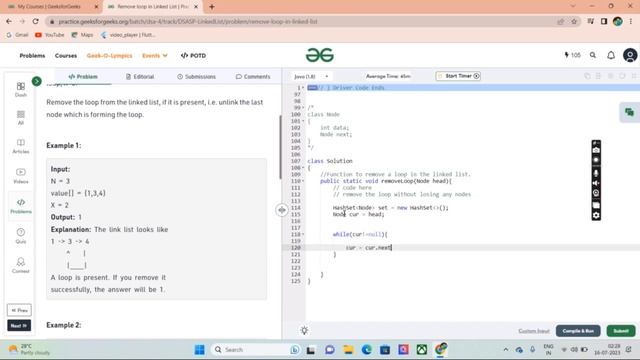Open the green chat bubble widget
Screen dimensions: 640x360
pos(629,112)
